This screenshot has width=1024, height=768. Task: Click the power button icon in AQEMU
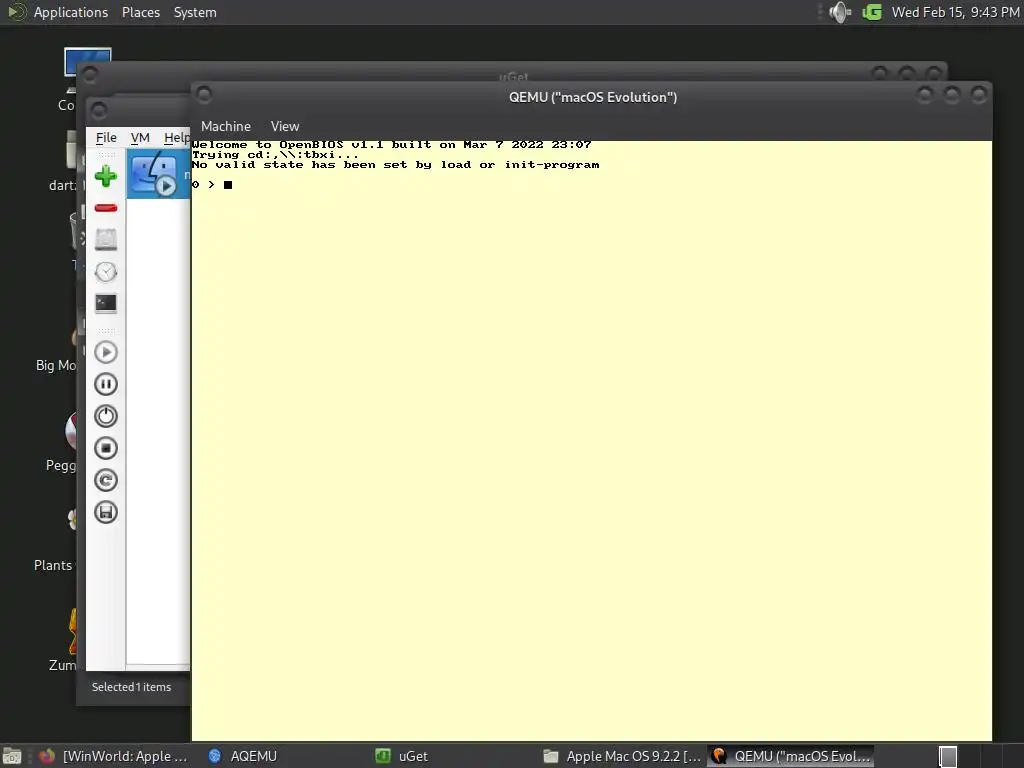(x=106, y=416)
